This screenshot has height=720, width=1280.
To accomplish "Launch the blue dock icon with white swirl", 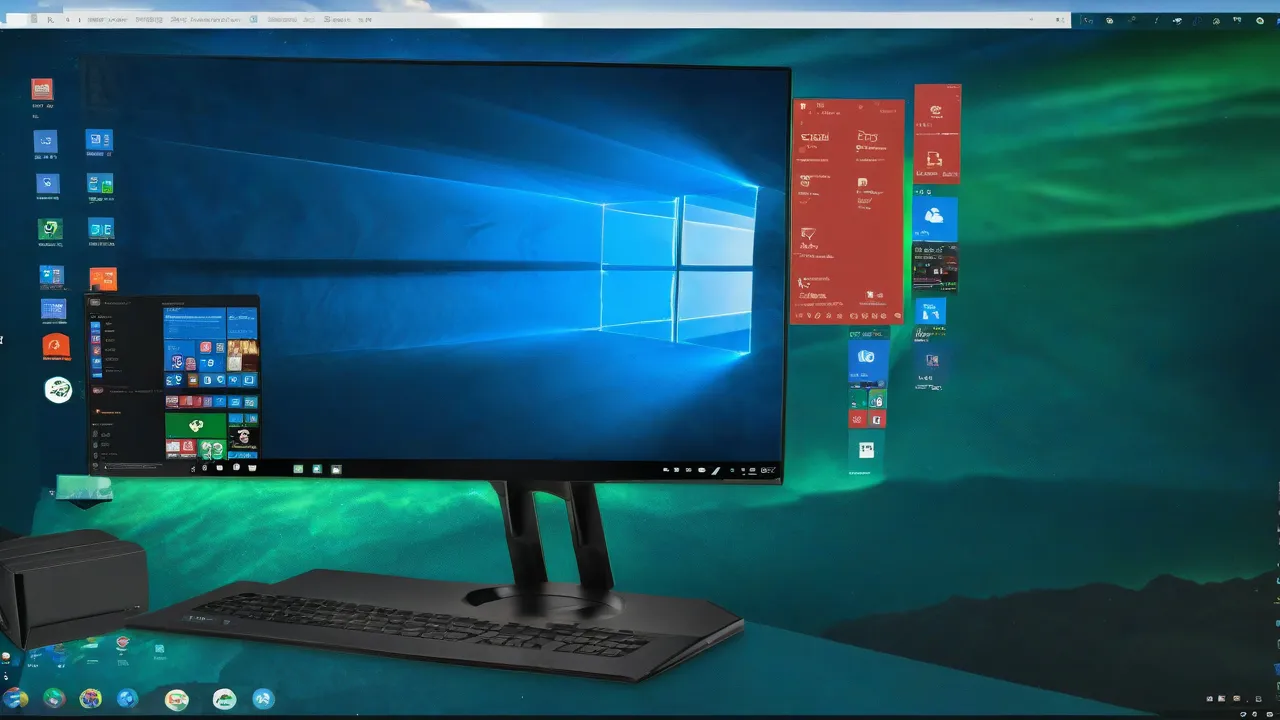I will point(263,698).
